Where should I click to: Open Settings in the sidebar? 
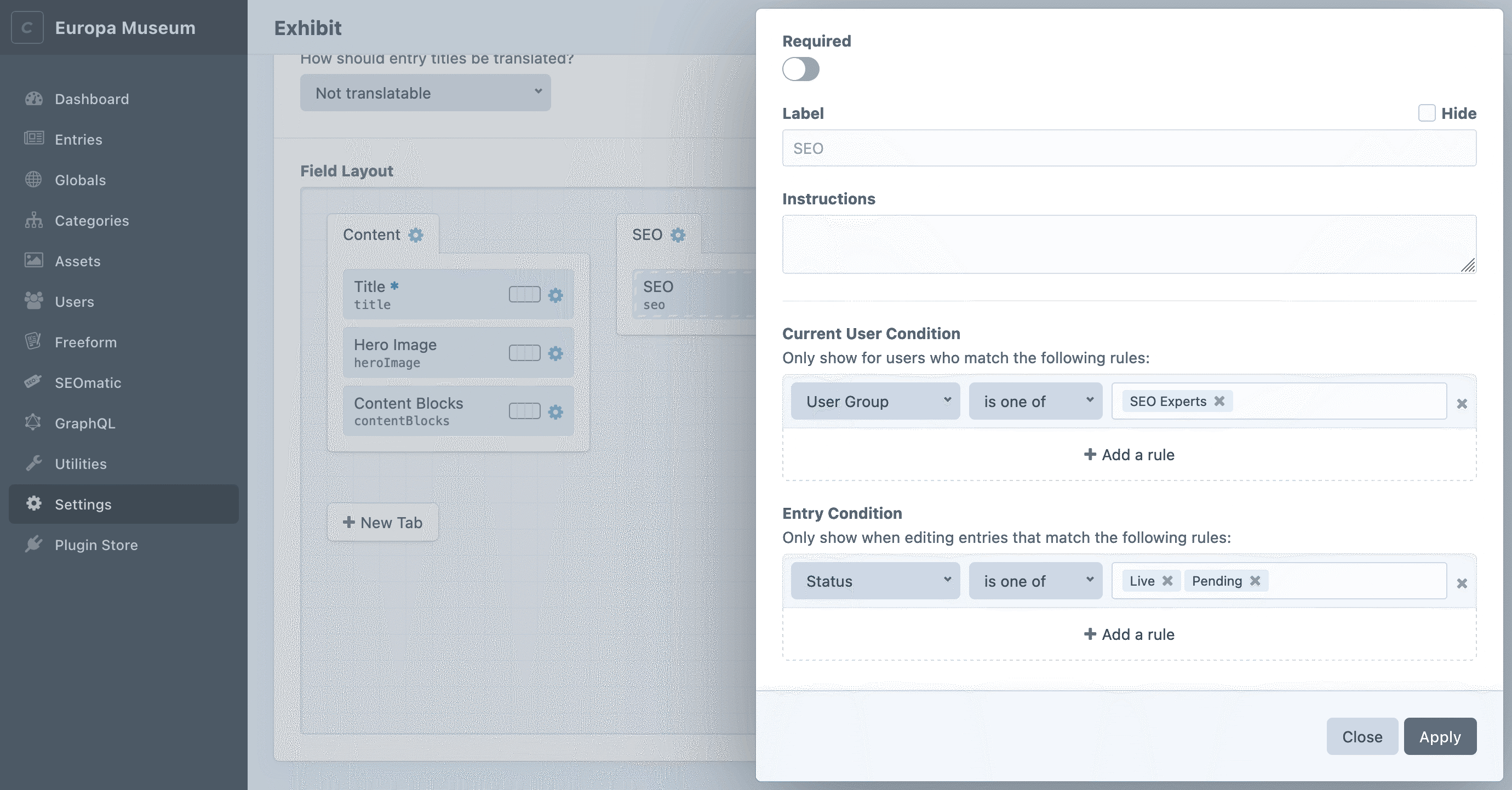coord(123,503)
